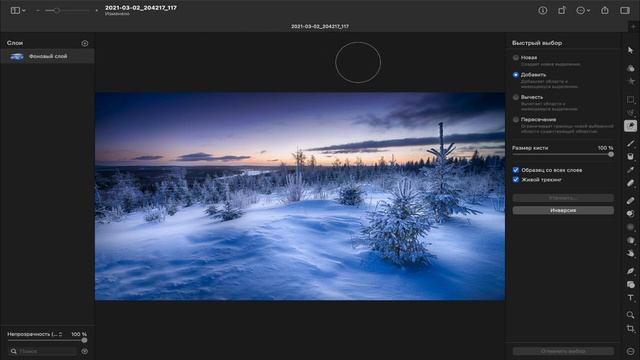Screen dimensions: 640x360
Task: Select the Paint brush tool
Action: coord(631,143)
